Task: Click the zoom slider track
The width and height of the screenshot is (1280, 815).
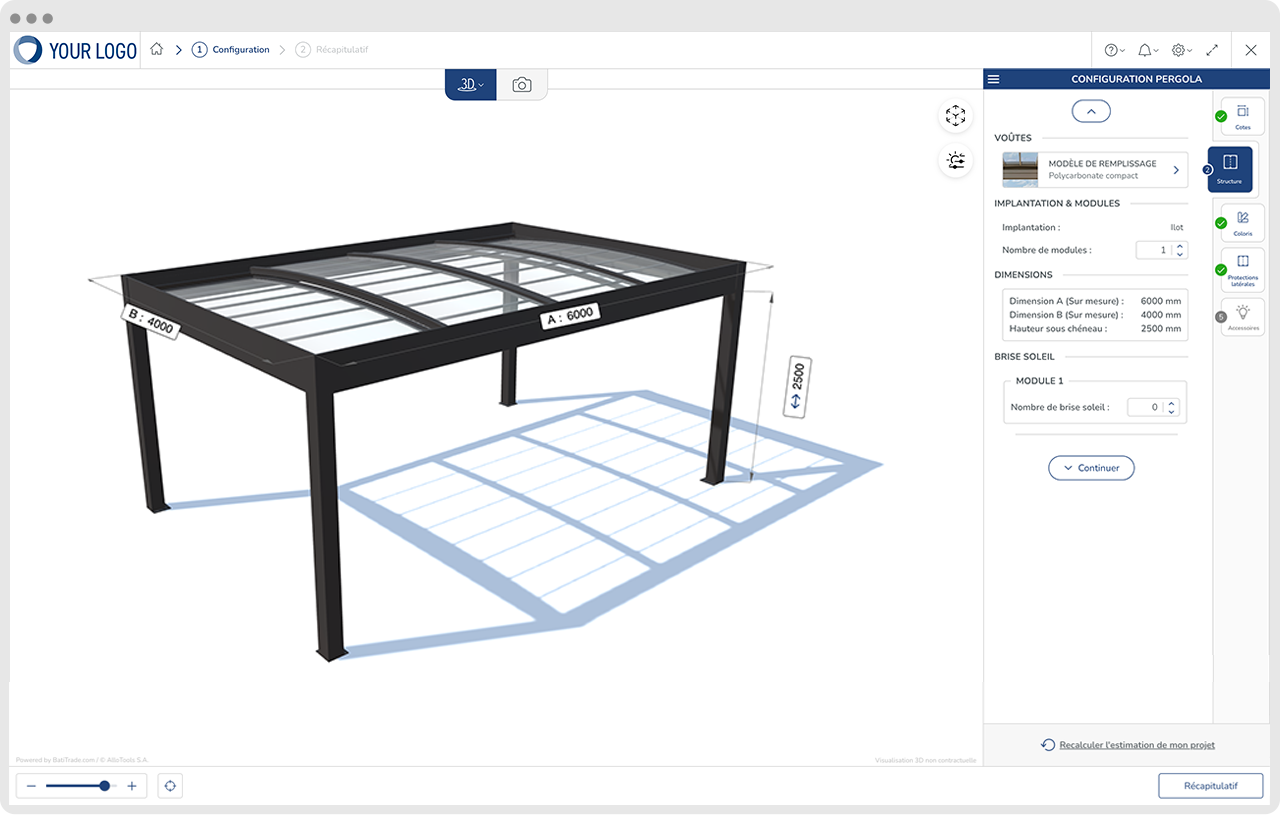Action: 75,786
